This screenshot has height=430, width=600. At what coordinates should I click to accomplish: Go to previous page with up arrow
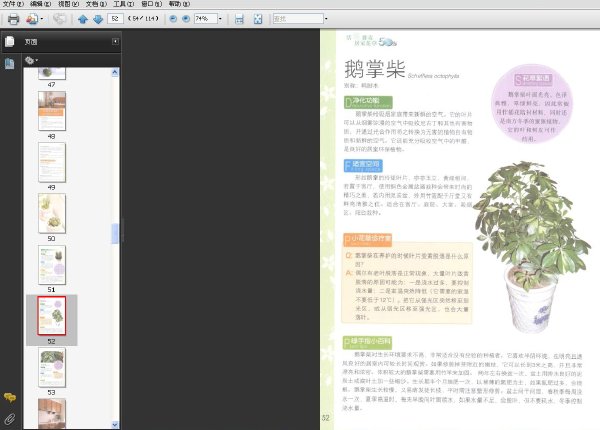tap(83, 19)
